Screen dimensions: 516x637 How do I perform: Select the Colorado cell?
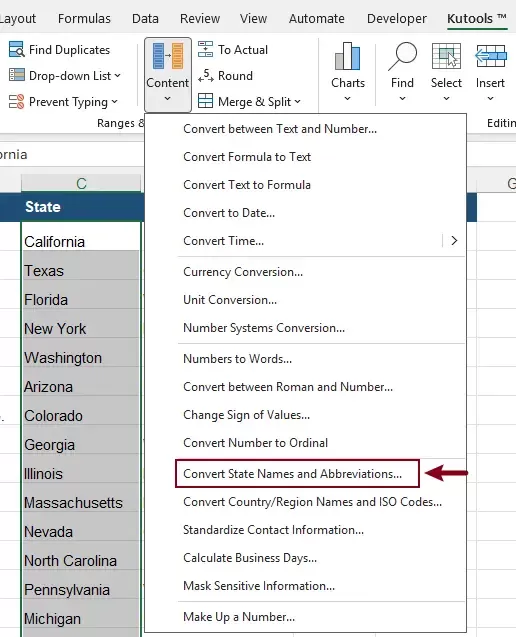[x=81, y=411]
